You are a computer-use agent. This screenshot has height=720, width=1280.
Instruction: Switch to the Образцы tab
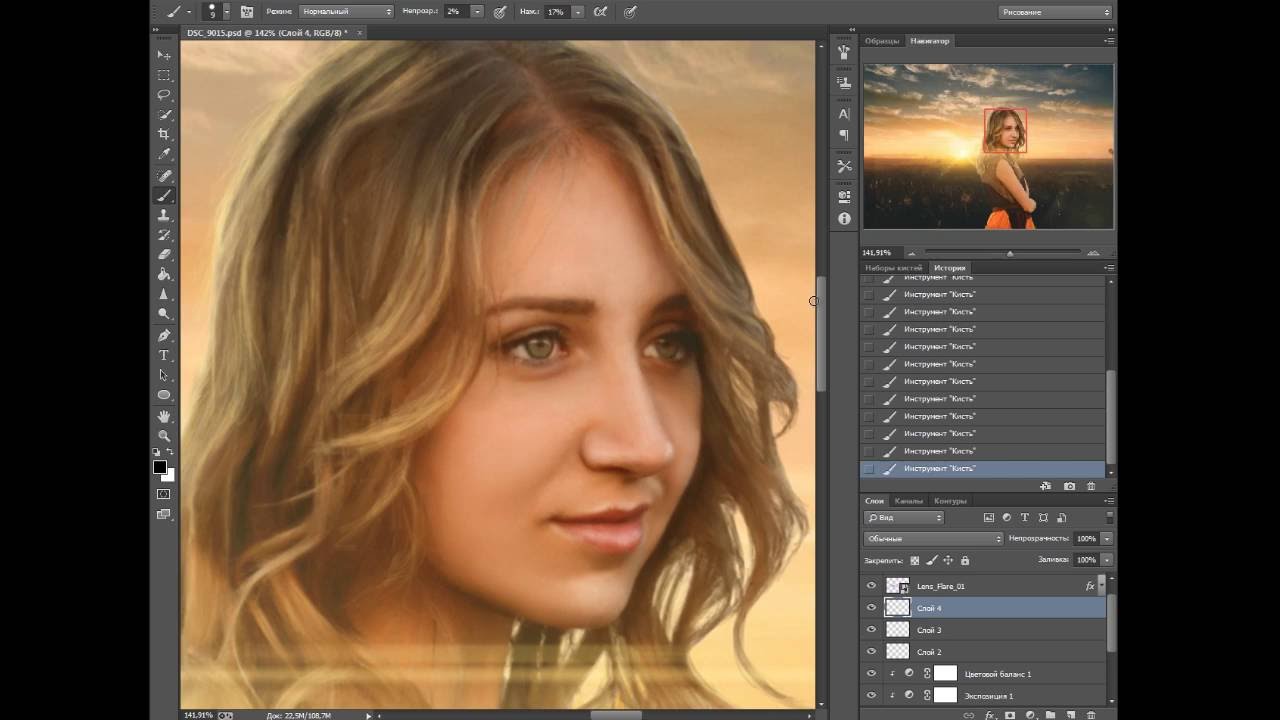tap(882, 41)
